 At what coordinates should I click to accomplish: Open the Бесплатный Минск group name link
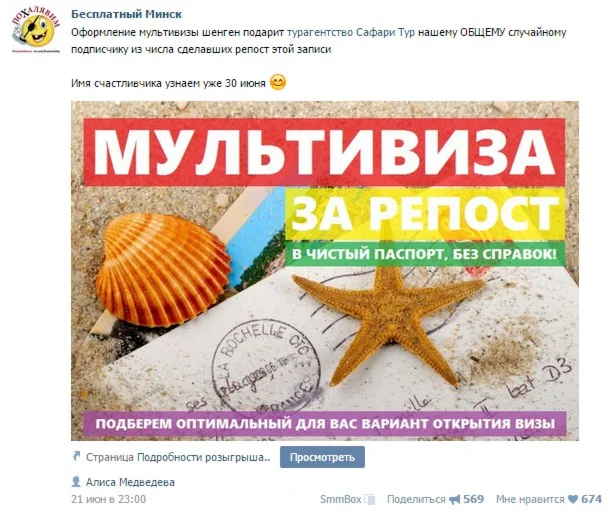click(x=126, y=14)
